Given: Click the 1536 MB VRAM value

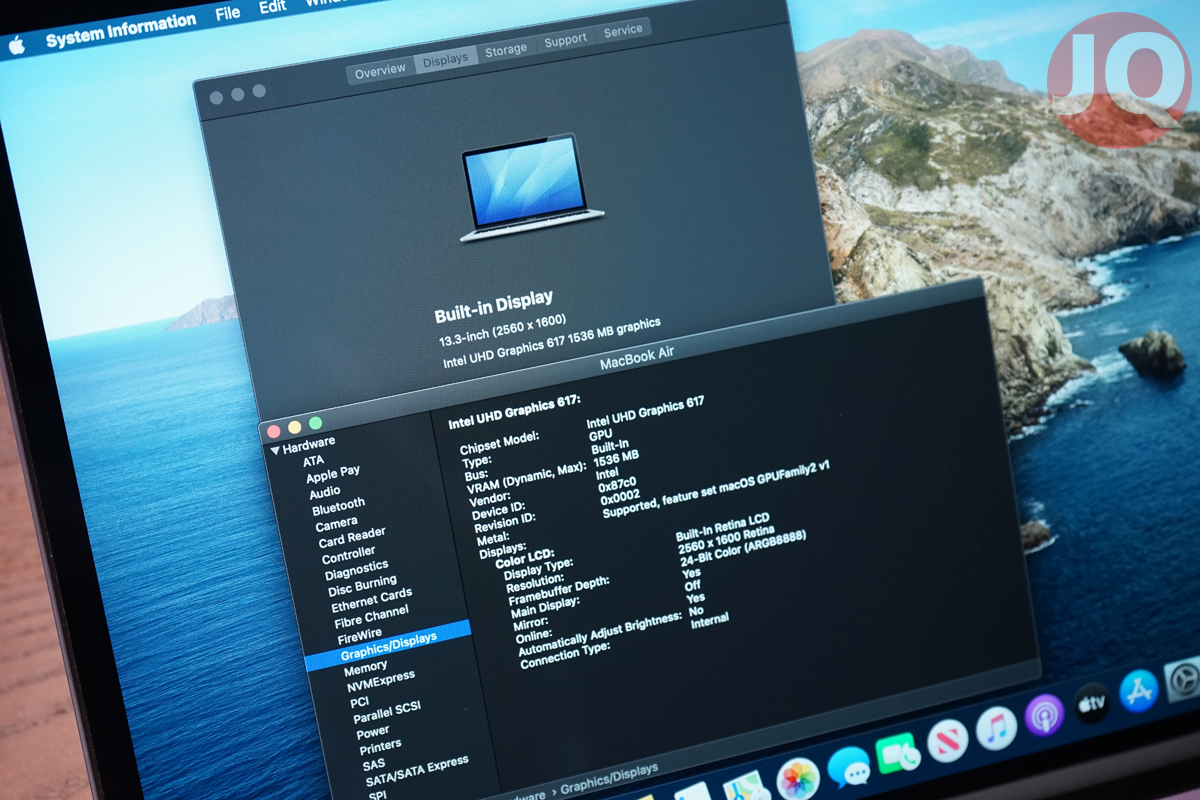Looking at the screenshot, I should coord(616,457).
